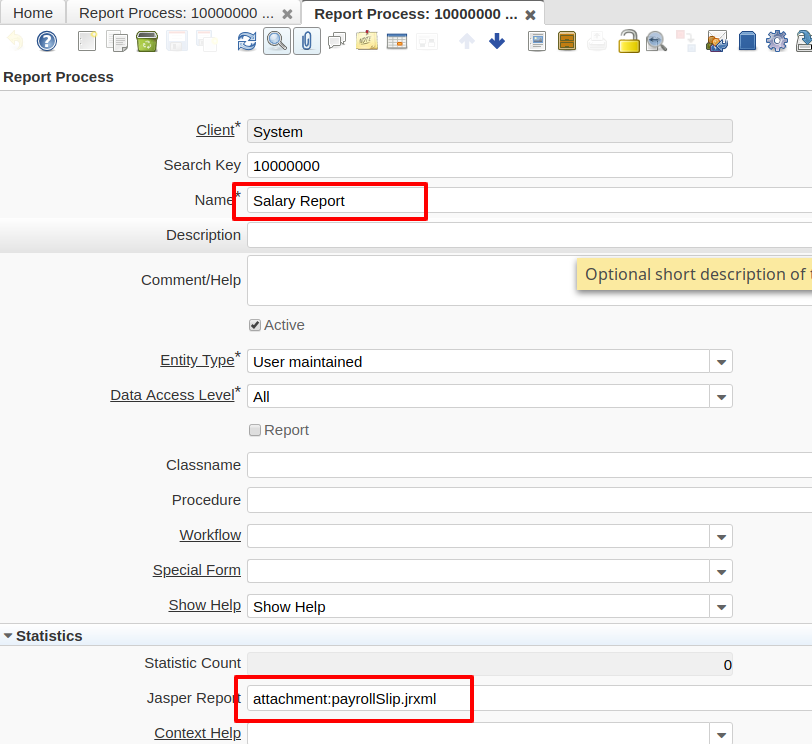This screenshot has height=744, width=812.
Task: Open the Attachment dialog
Action: 306,42
